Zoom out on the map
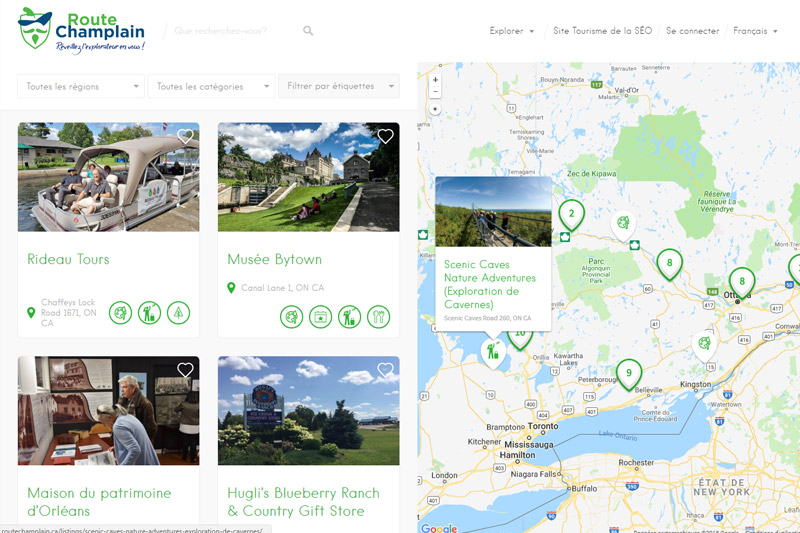 (435, 92)
